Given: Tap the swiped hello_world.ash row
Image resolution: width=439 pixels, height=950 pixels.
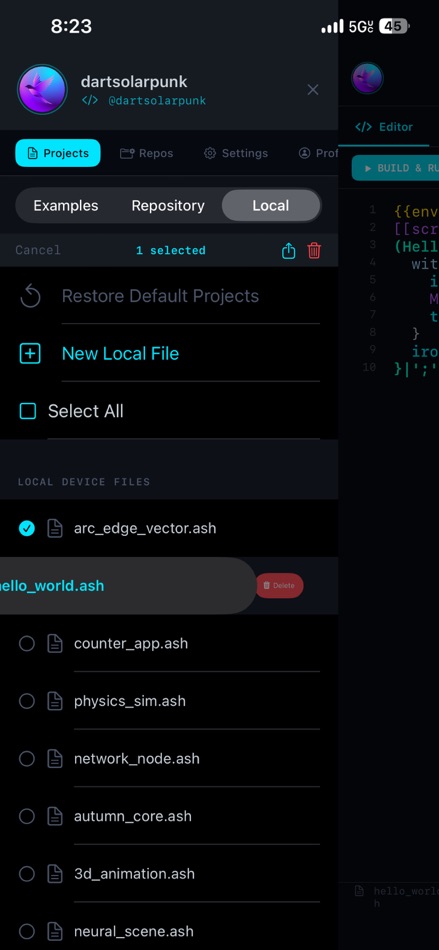Looking at the screenshot, I should tap(127, 586).
